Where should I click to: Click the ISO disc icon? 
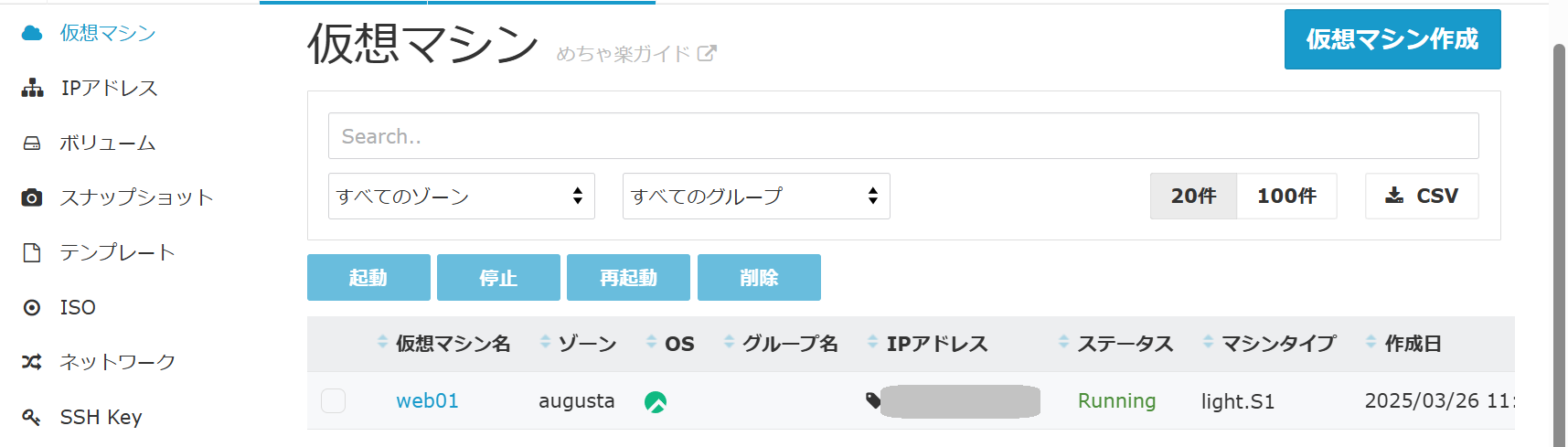click(32, 308)
